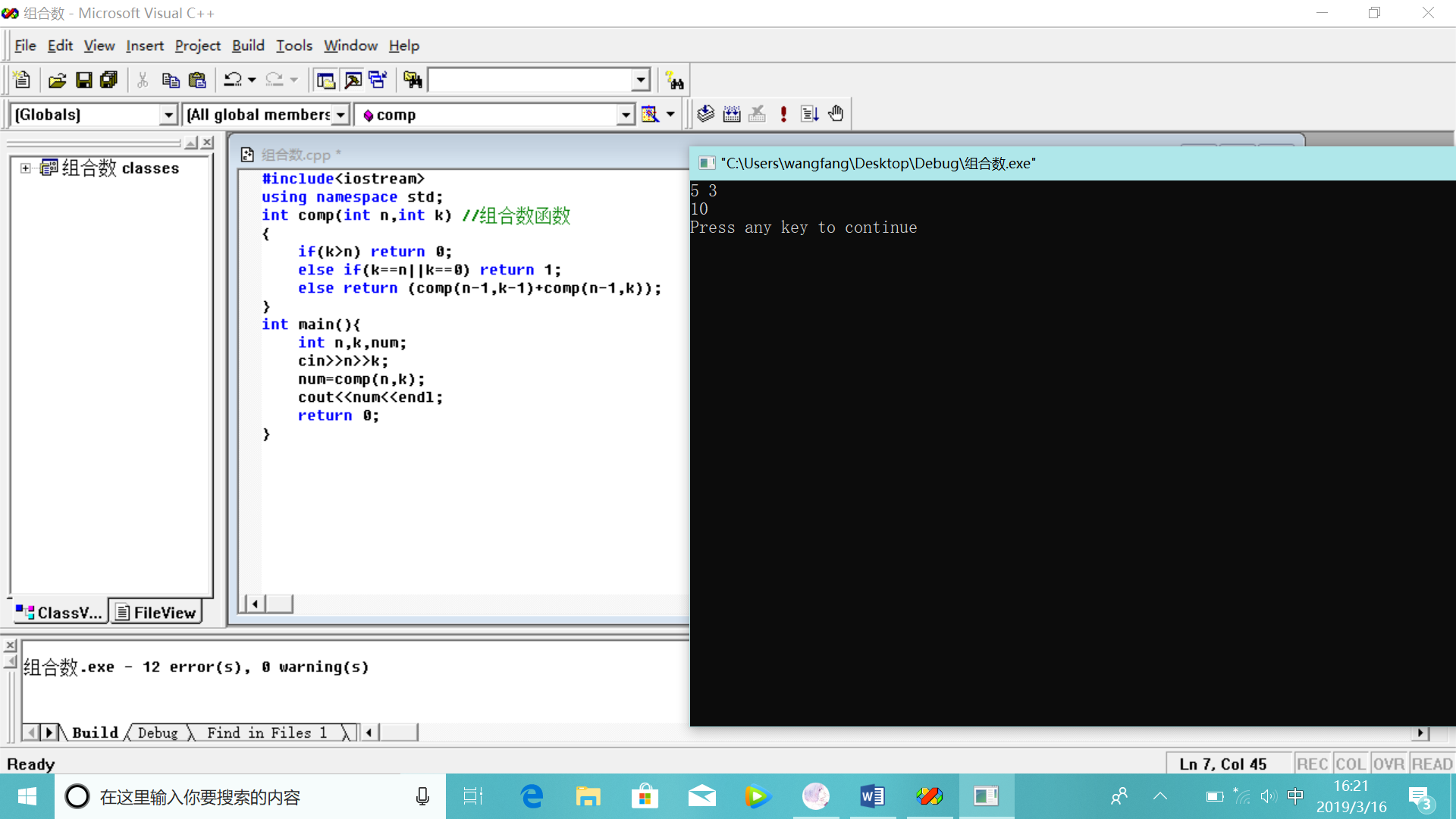1456x819 pixels.
Task: Open the Globals class dropdown
Action: 168,115
